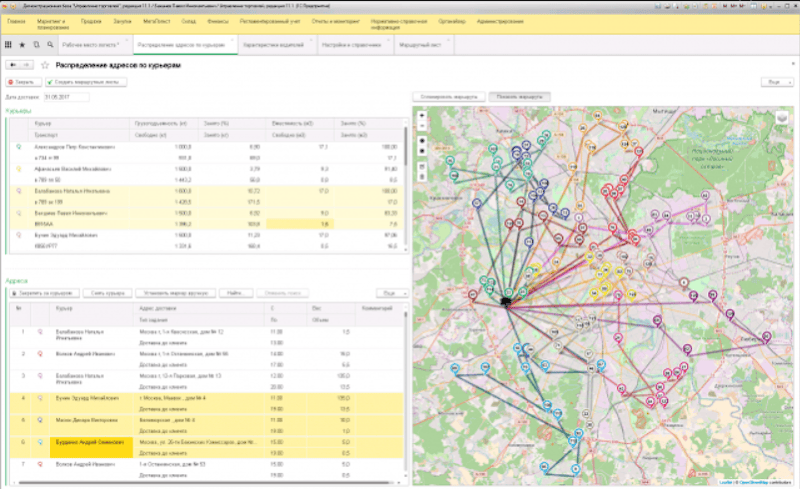Click the delivery date input field

[66, 97]
